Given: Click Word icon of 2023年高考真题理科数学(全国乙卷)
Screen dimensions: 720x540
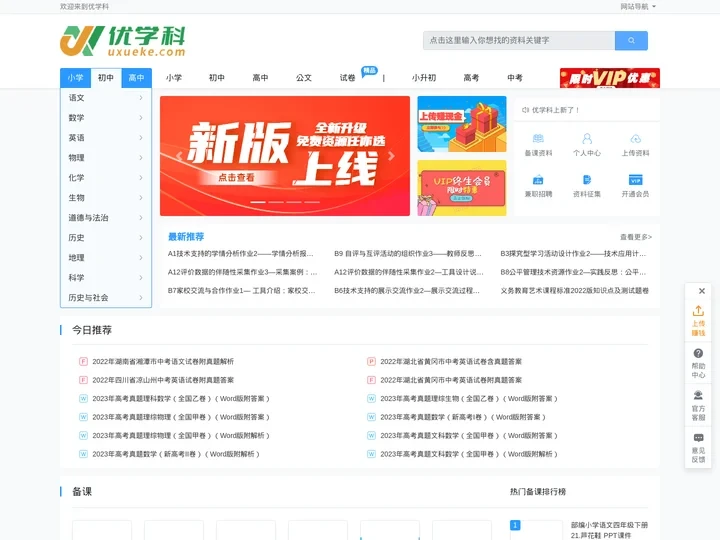Looking at the screenshot, I should pos(83,398).
